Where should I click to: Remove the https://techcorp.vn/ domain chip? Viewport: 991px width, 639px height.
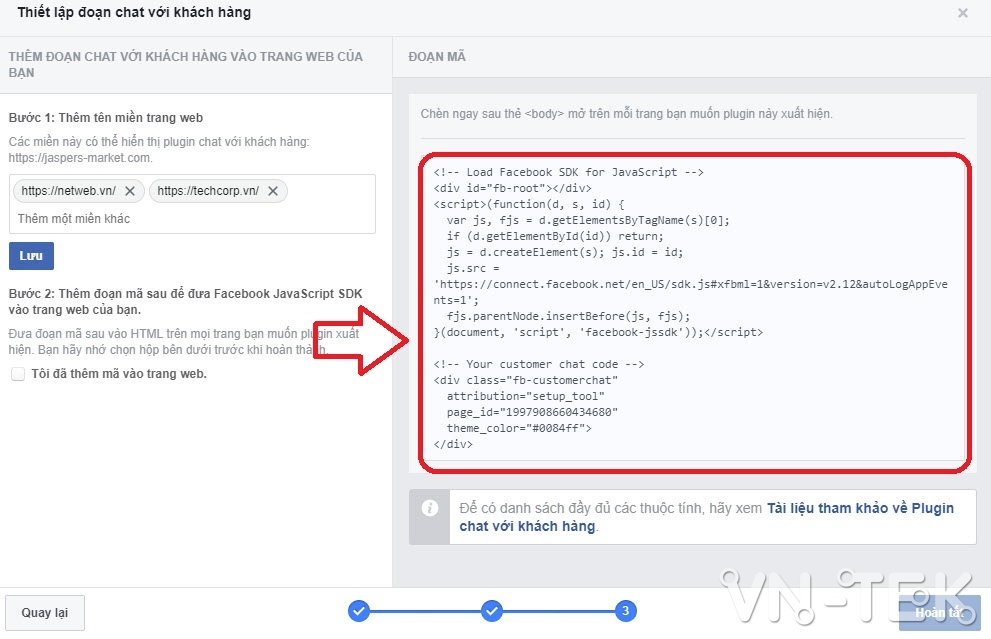point(272,191)
